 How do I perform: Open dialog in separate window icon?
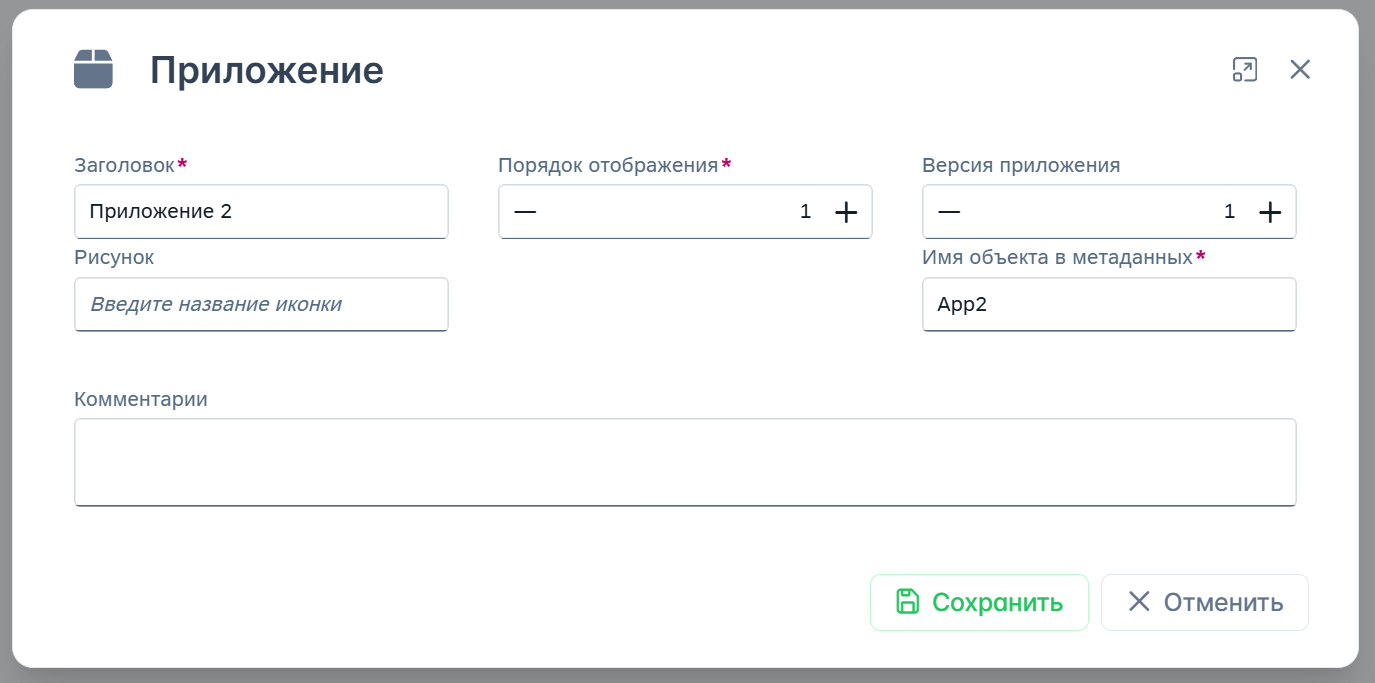point(1244,69)
